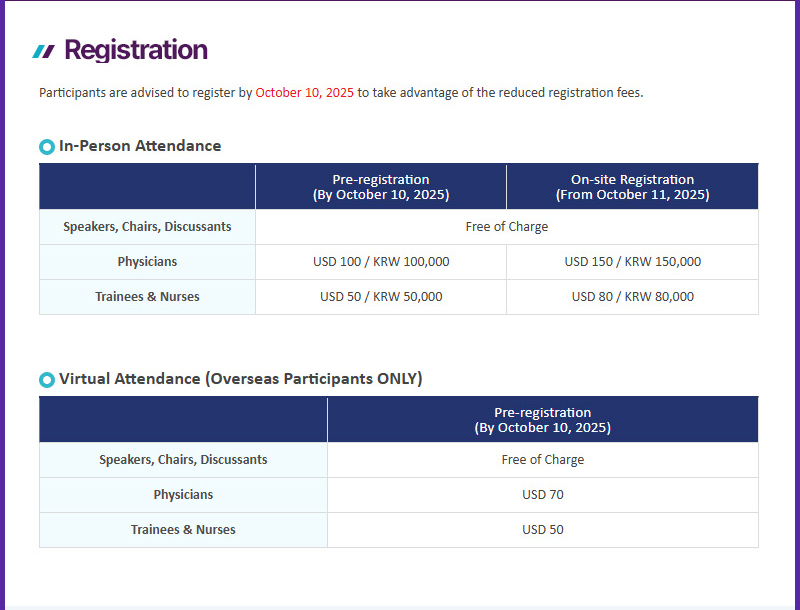Click the In-Person Free of Charge cell
The height and width of the screenshot is (610, 800).
coord(507,226)
